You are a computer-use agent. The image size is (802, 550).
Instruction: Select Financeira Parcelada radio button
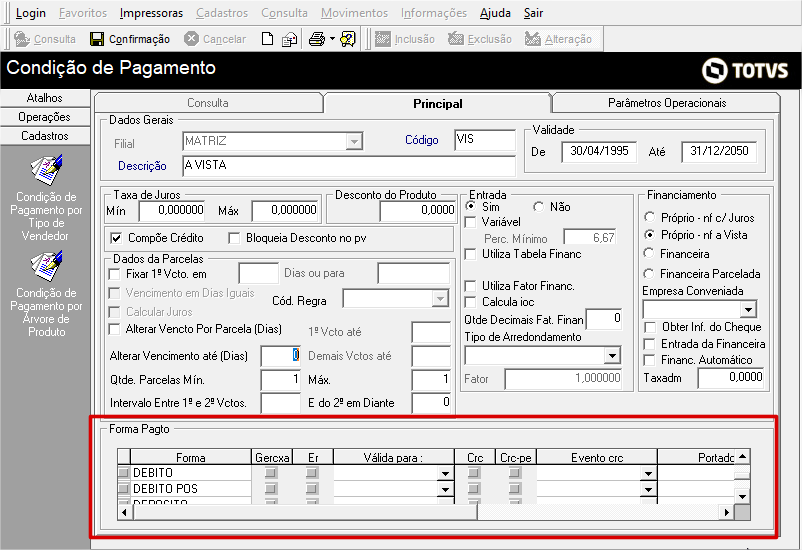tap(650, 273)
